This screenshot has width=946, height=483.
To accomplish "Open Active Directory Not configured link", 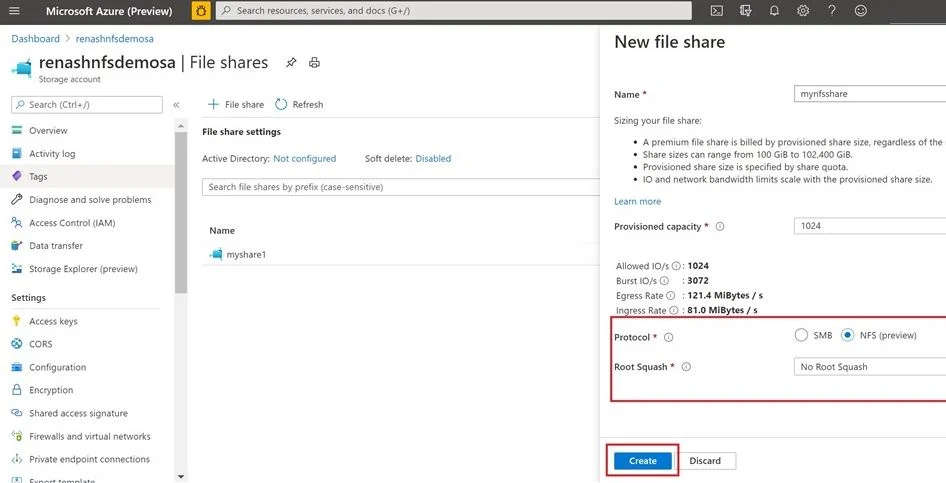I will click(305, 159).
